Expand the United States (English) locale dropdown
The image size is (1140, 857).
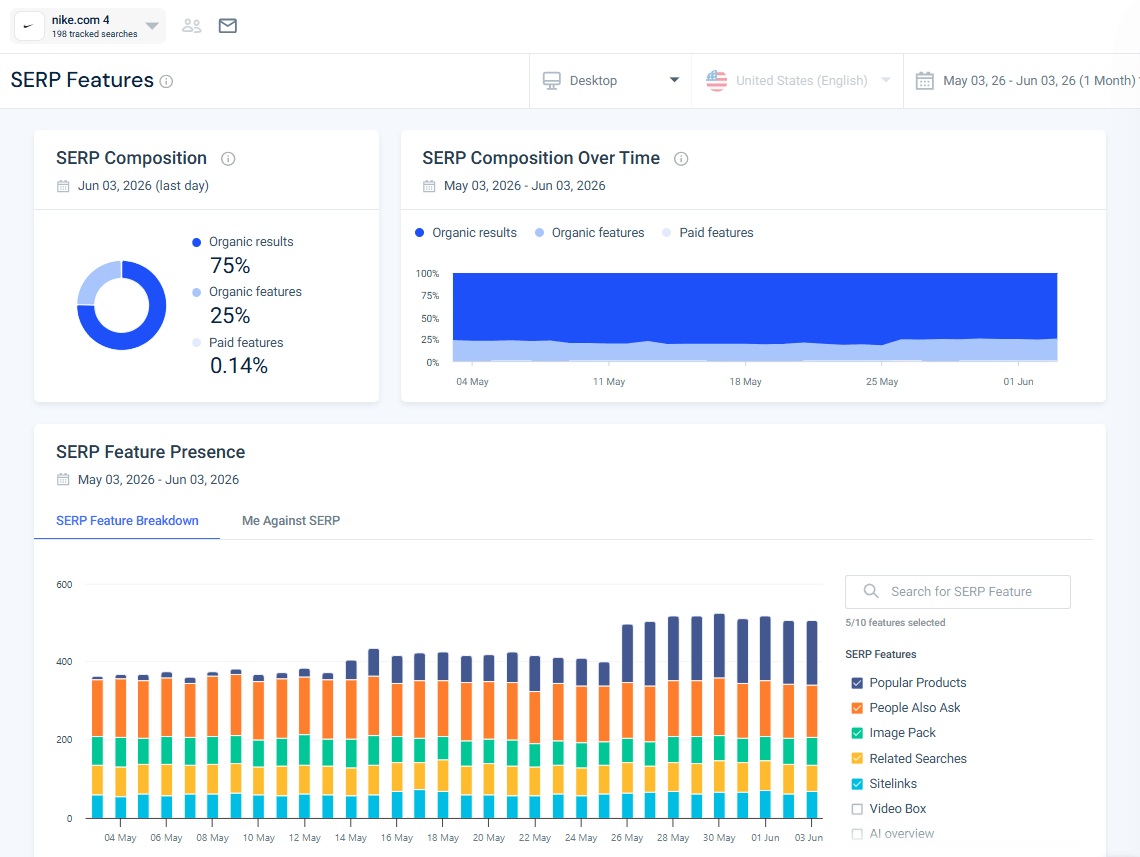pos(886,80)
